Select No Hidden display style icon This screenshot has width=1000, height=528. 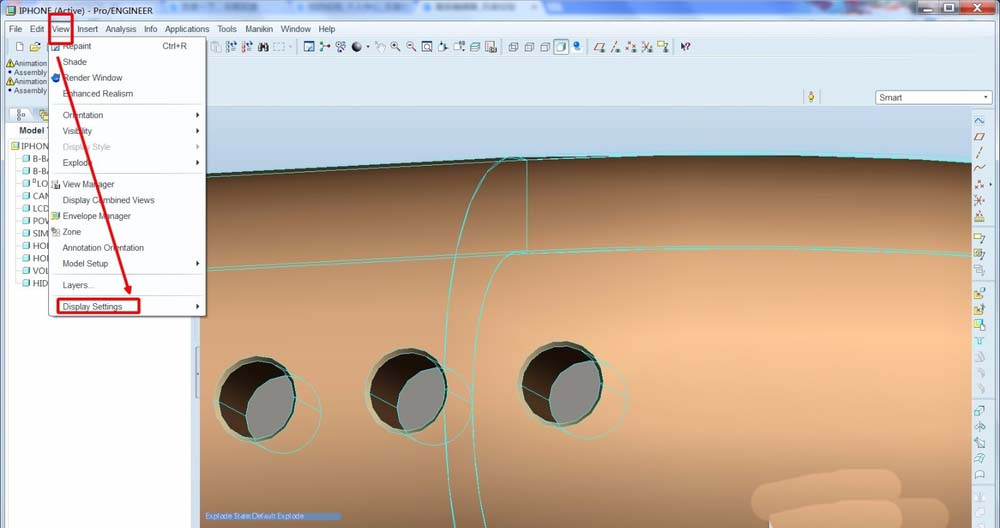tap(545, 47)
